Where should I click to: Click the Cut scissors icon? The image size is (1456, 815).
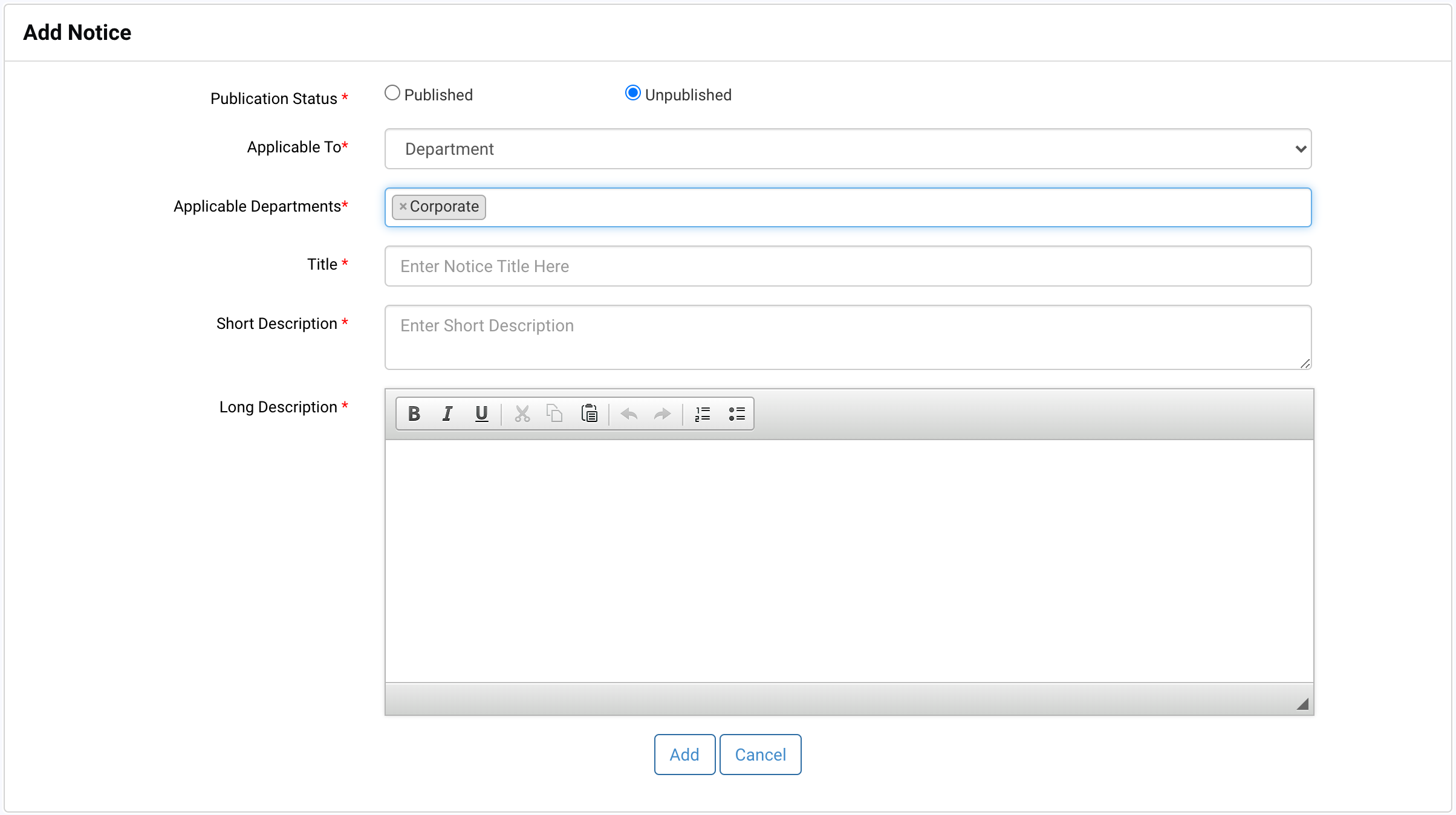(x=522, y=414)
